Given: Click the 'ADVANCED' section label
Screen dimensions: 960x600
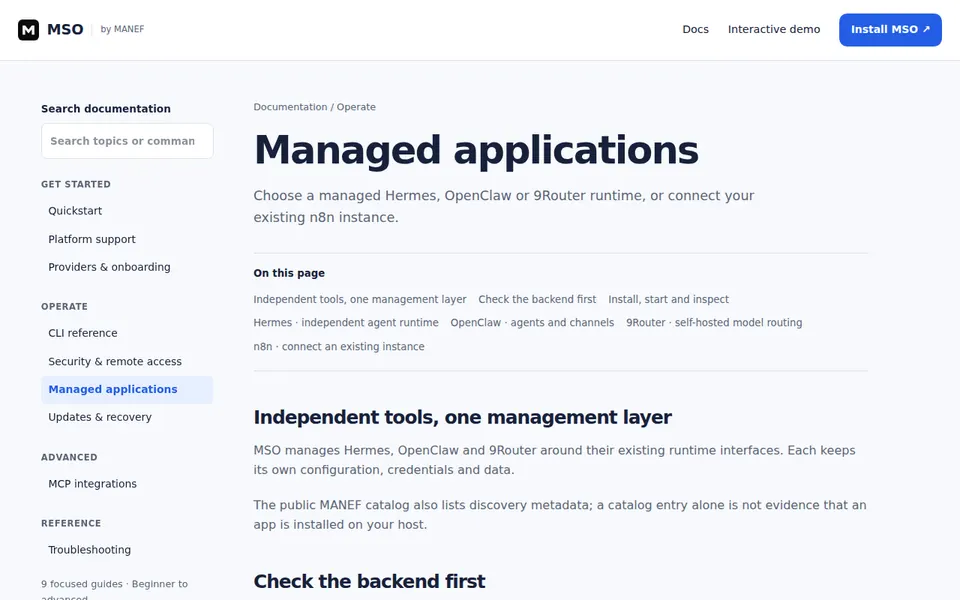Looking at the screenshot, I should 69,457.
